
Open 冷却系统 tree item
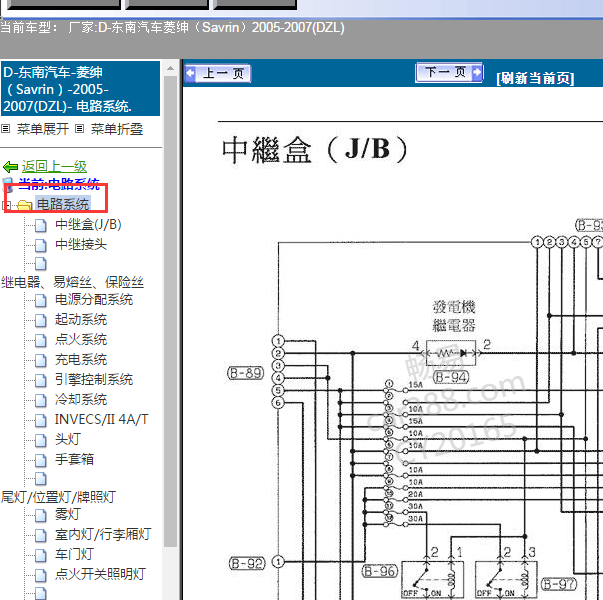pyautogui.click(x=81, y=399)
